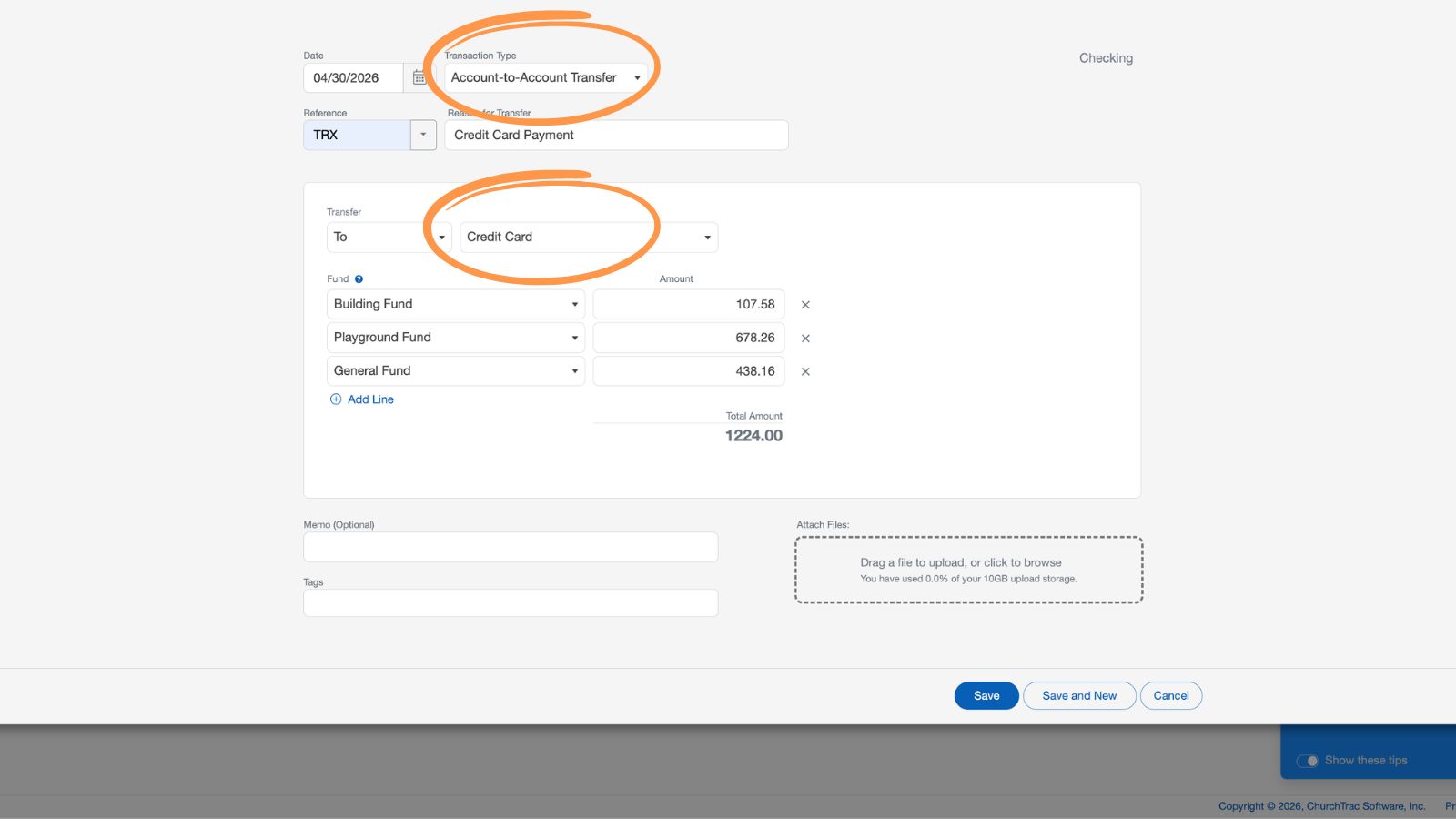The height and width of the screenshot is (819, 1456).
Task: Toggle the Show these tips switch
Action: (1307, 761)
